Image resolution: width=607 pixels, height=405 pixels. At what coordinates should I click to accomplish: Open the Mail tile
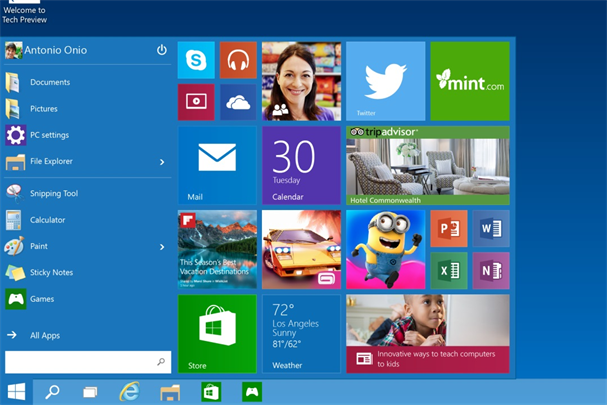pyautogui.click(x=217, y=165)
